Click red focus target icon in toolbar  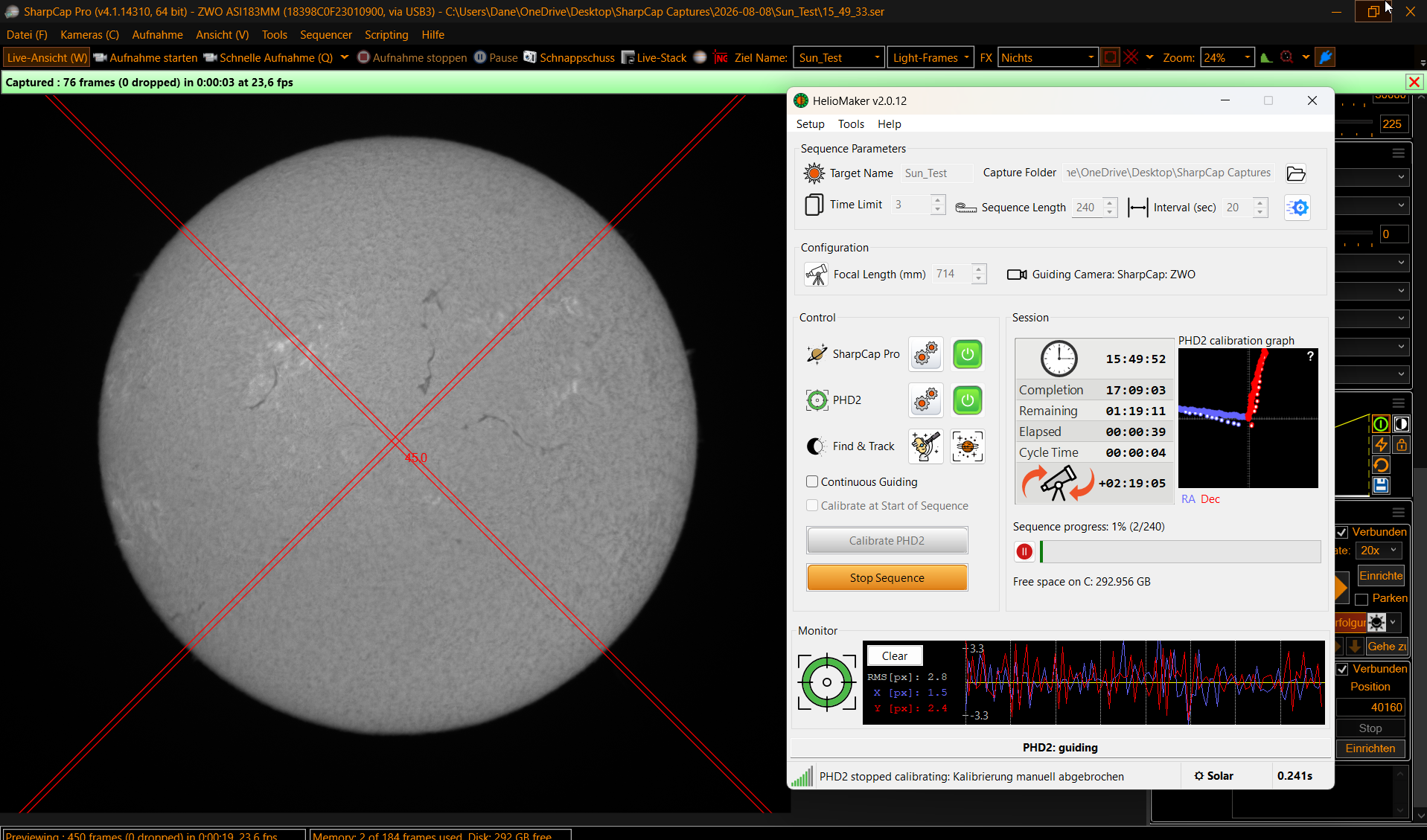[1286, 57]
